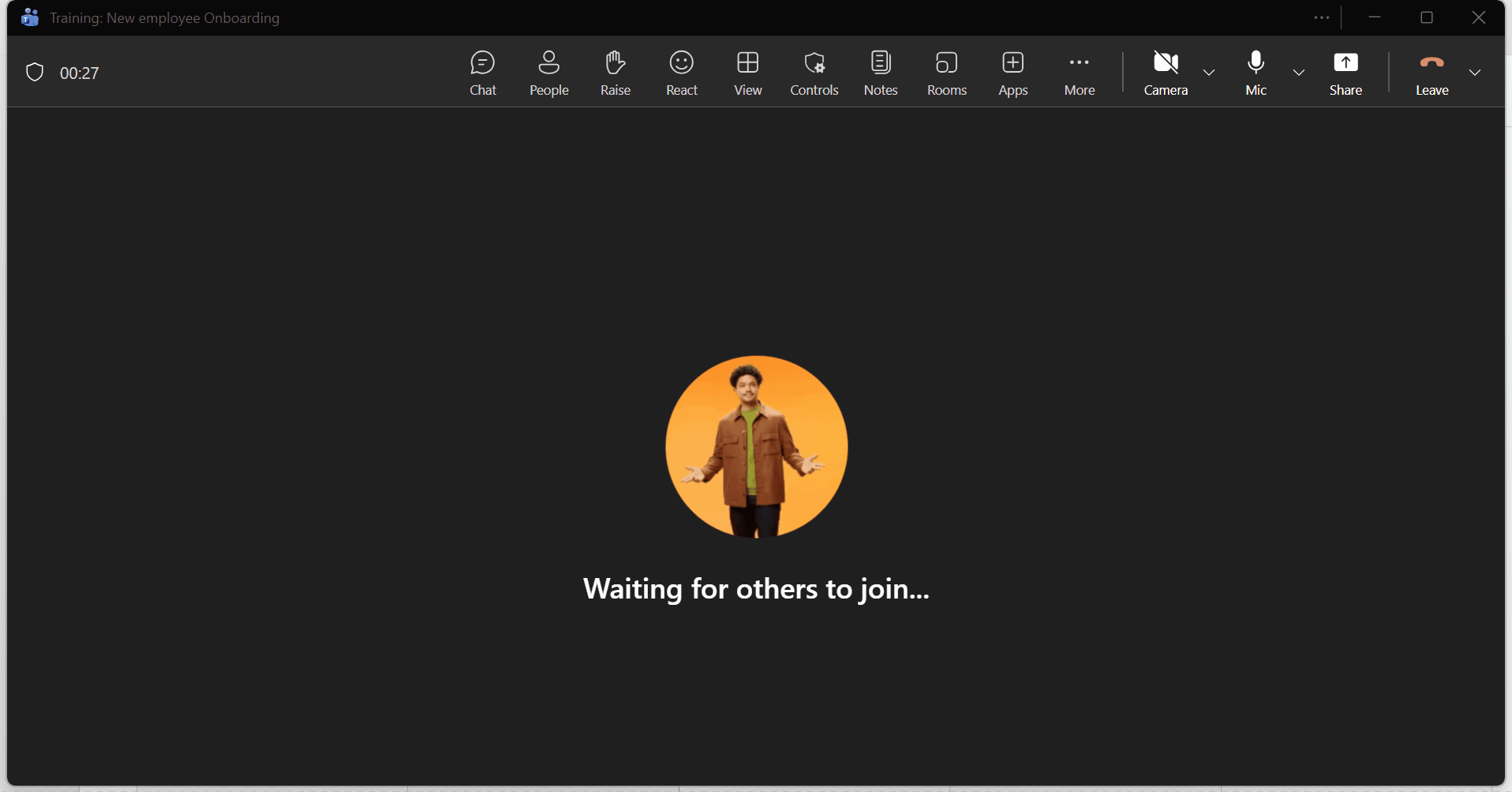
Task: Start sharing your screen
Action: [x=1345, y=73]
